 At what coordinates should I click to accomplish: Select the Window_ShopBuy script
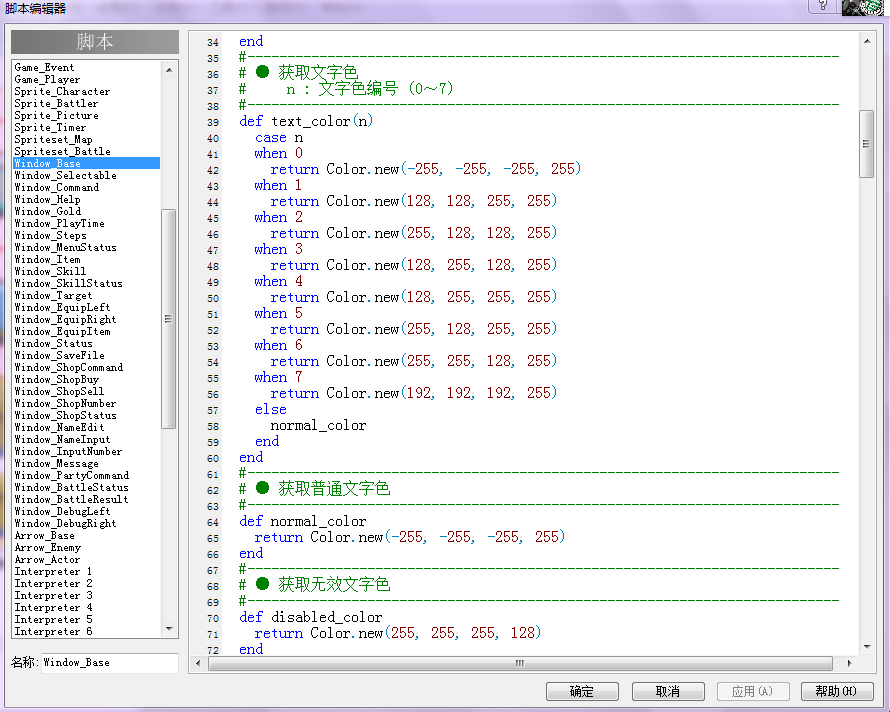[87, 379]
